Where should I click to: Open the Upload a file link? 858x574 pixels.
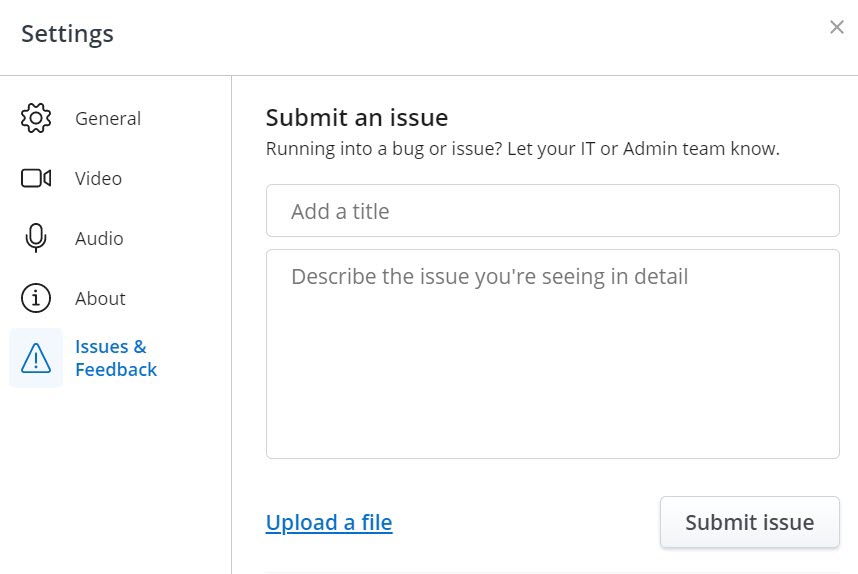coord(329,522)
